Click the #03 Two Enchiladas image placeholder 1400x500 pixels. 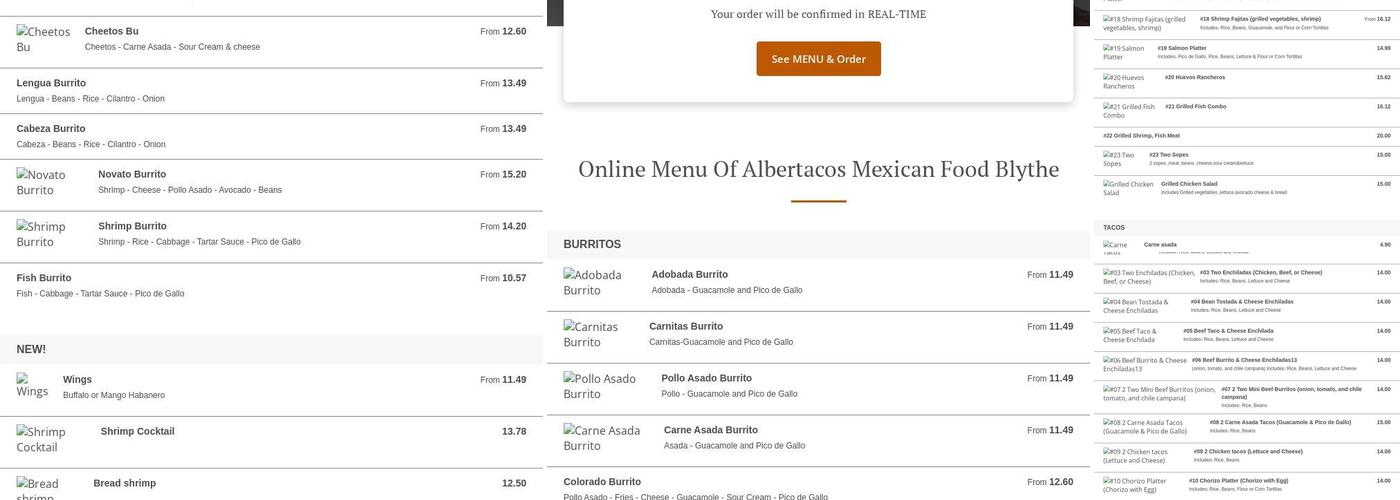[x=1148, y=277]
